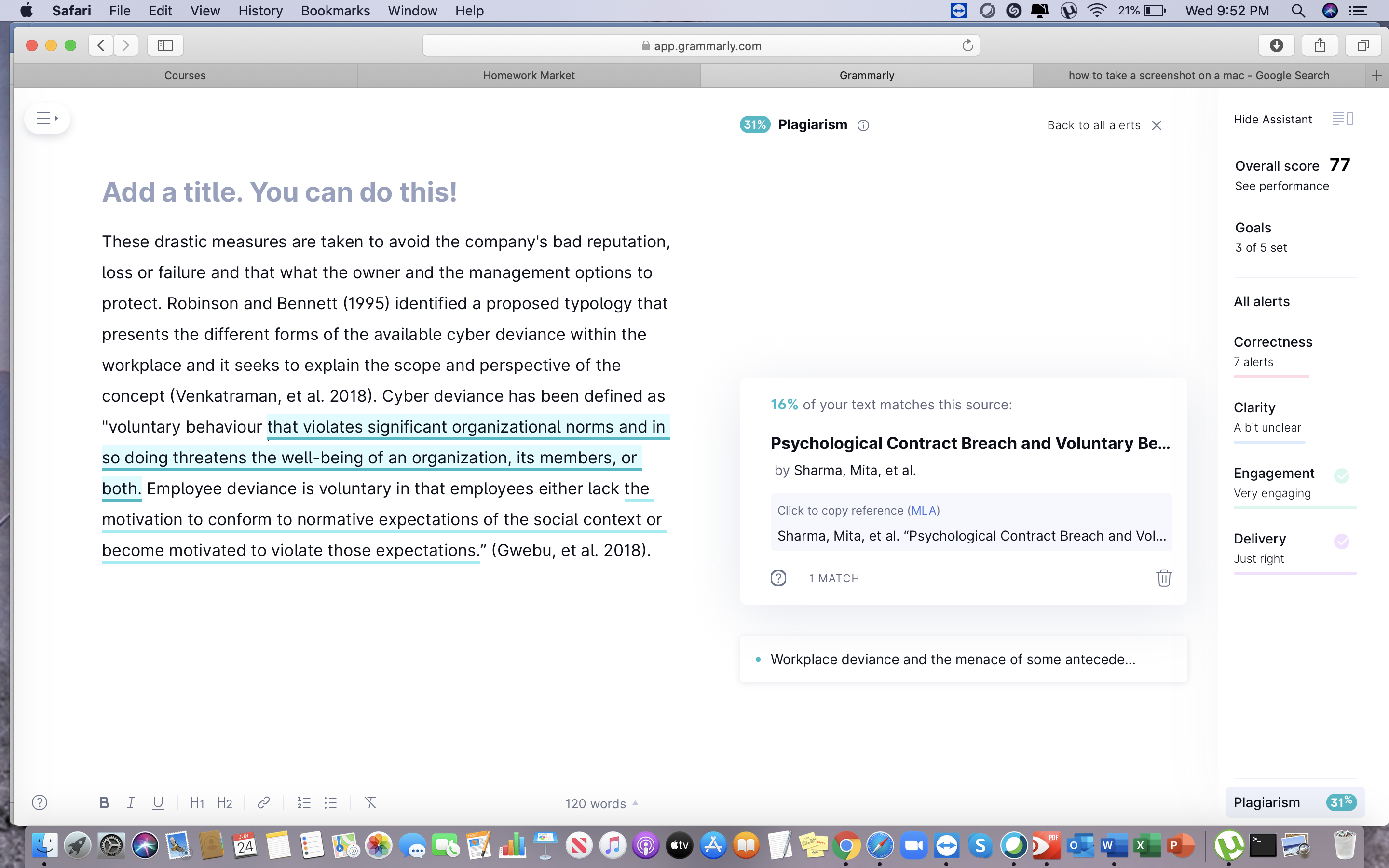Create a bulleted list
Image resolution: width=1389 pixels, height=868 pixels.
coord(330,802)
